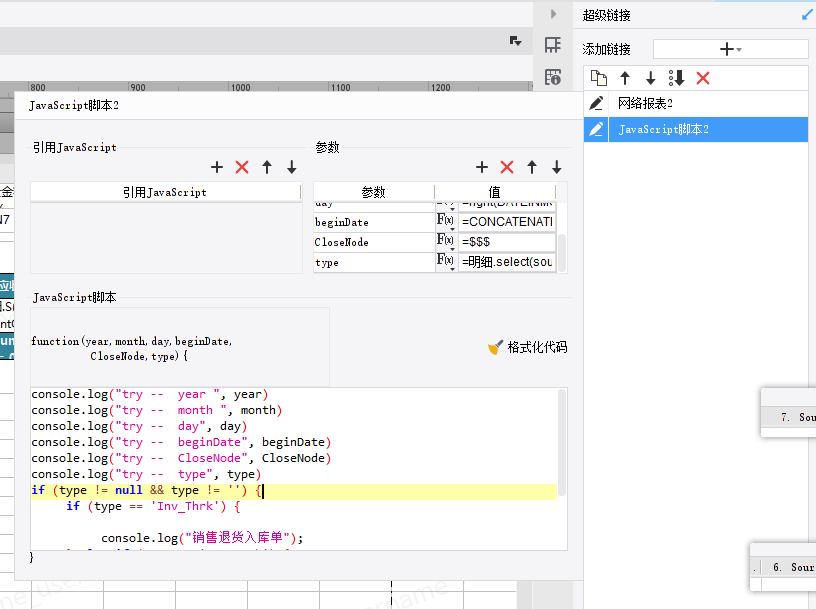The image size is (816, 609).
Task: Click the code line logging day
Action: [139, 427]
